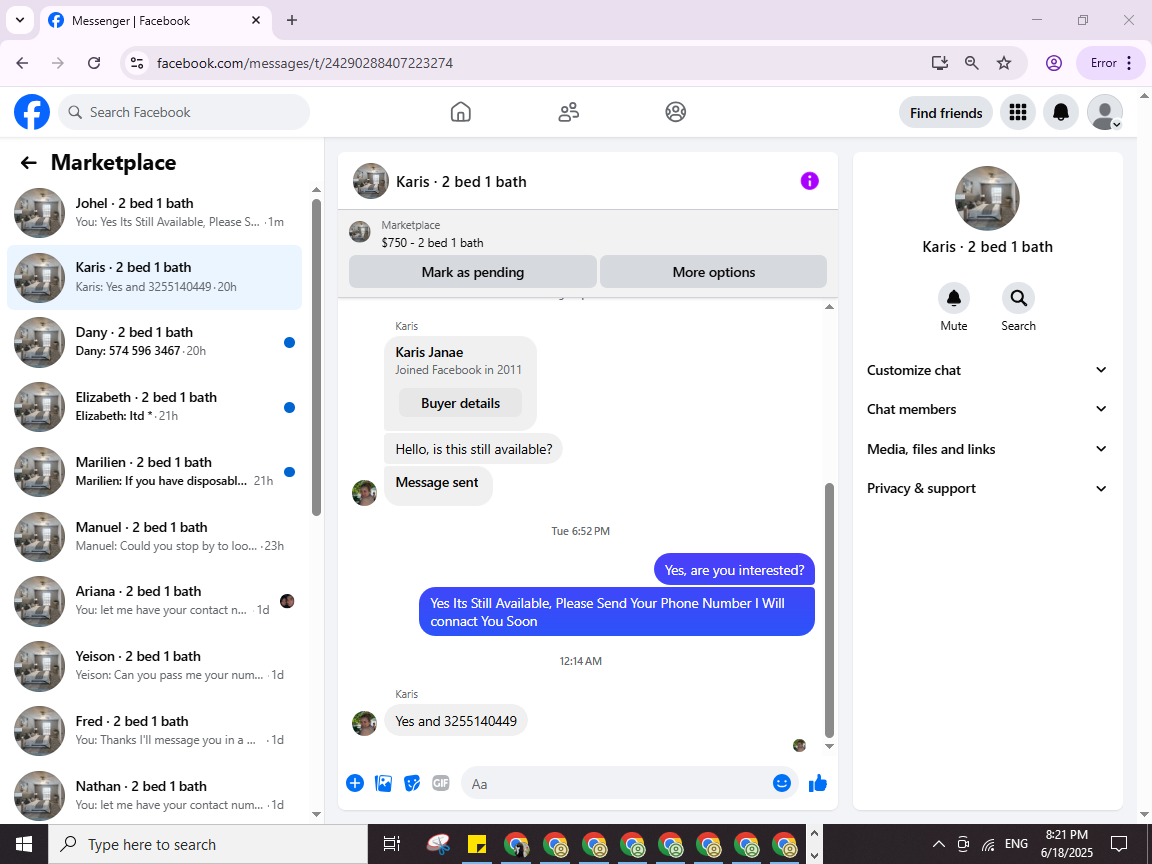Image resolution: width=1152 pixels, height=864 pixels.
Task: Open the Marilien 2 bed 1 bath conversation
Action: [x=154, y=472]
